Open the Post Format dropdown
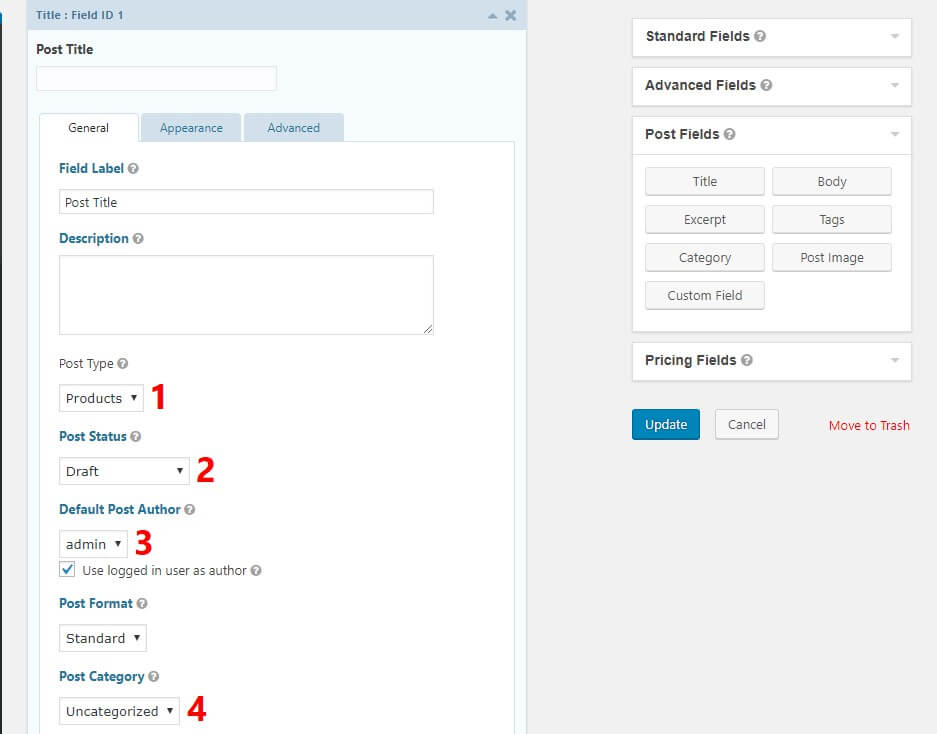The image size is (937, 734). pyautogui.click(x=102, y=637)
